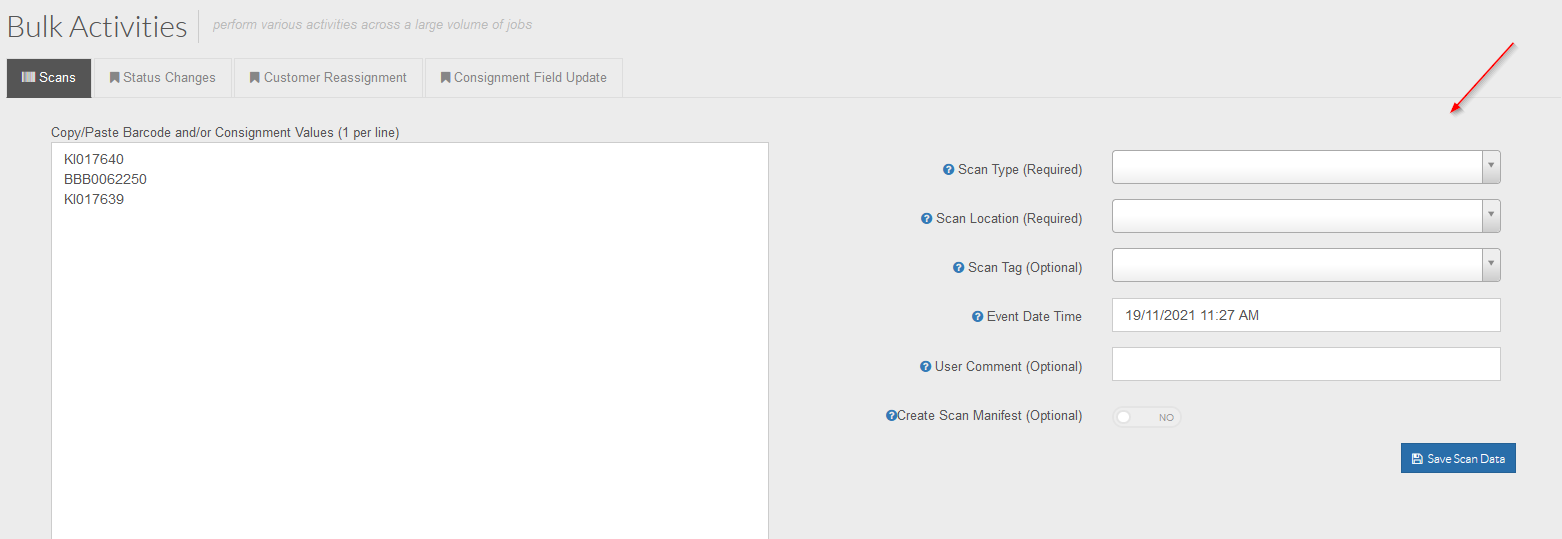Click the help icon beside Event Date Time
The width and height of the screenshot is (1562, 539).
click(978, 317)
